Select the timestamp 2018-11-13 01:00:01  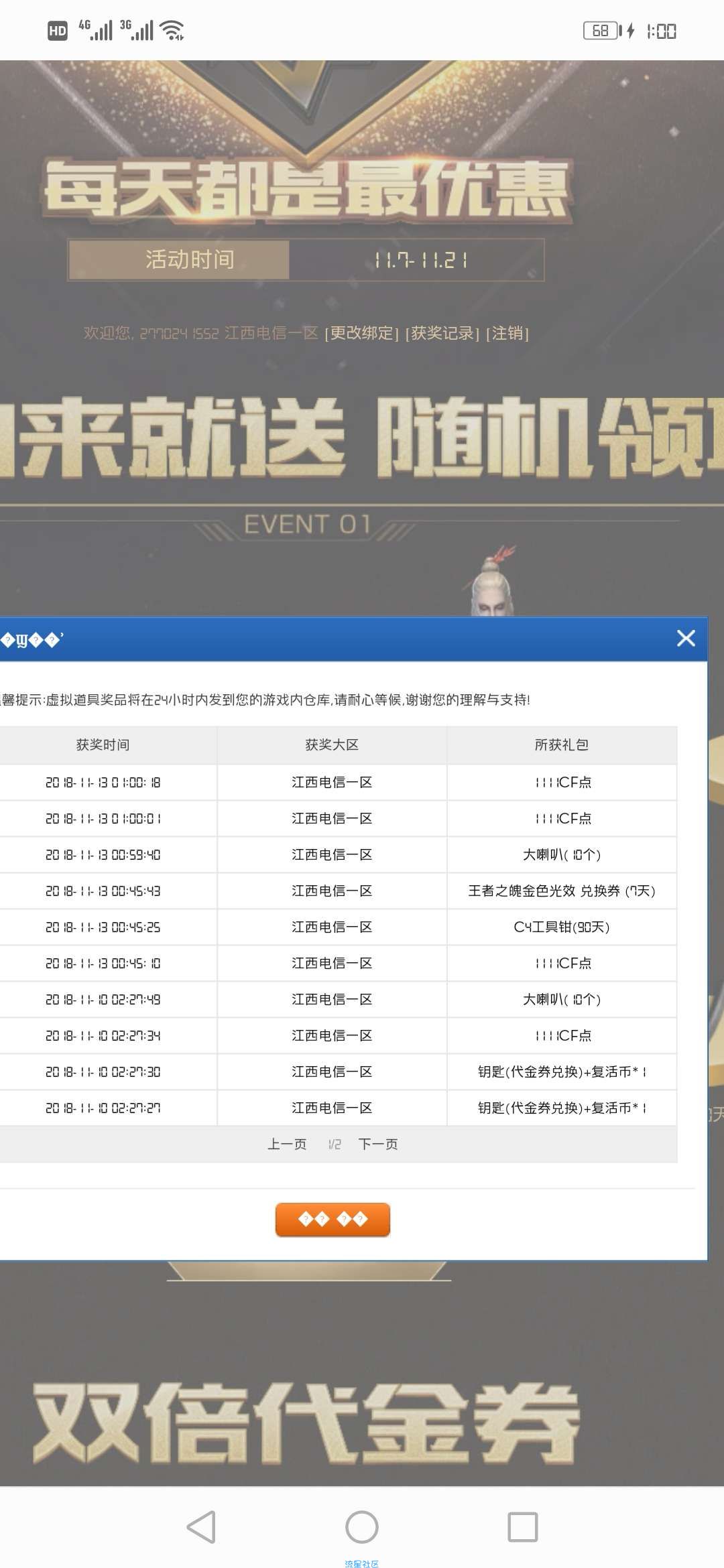(x=103, y=818)
